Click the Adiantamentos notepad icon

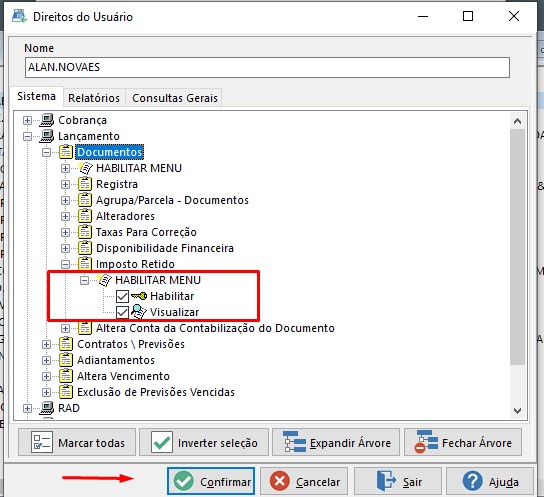66,360
